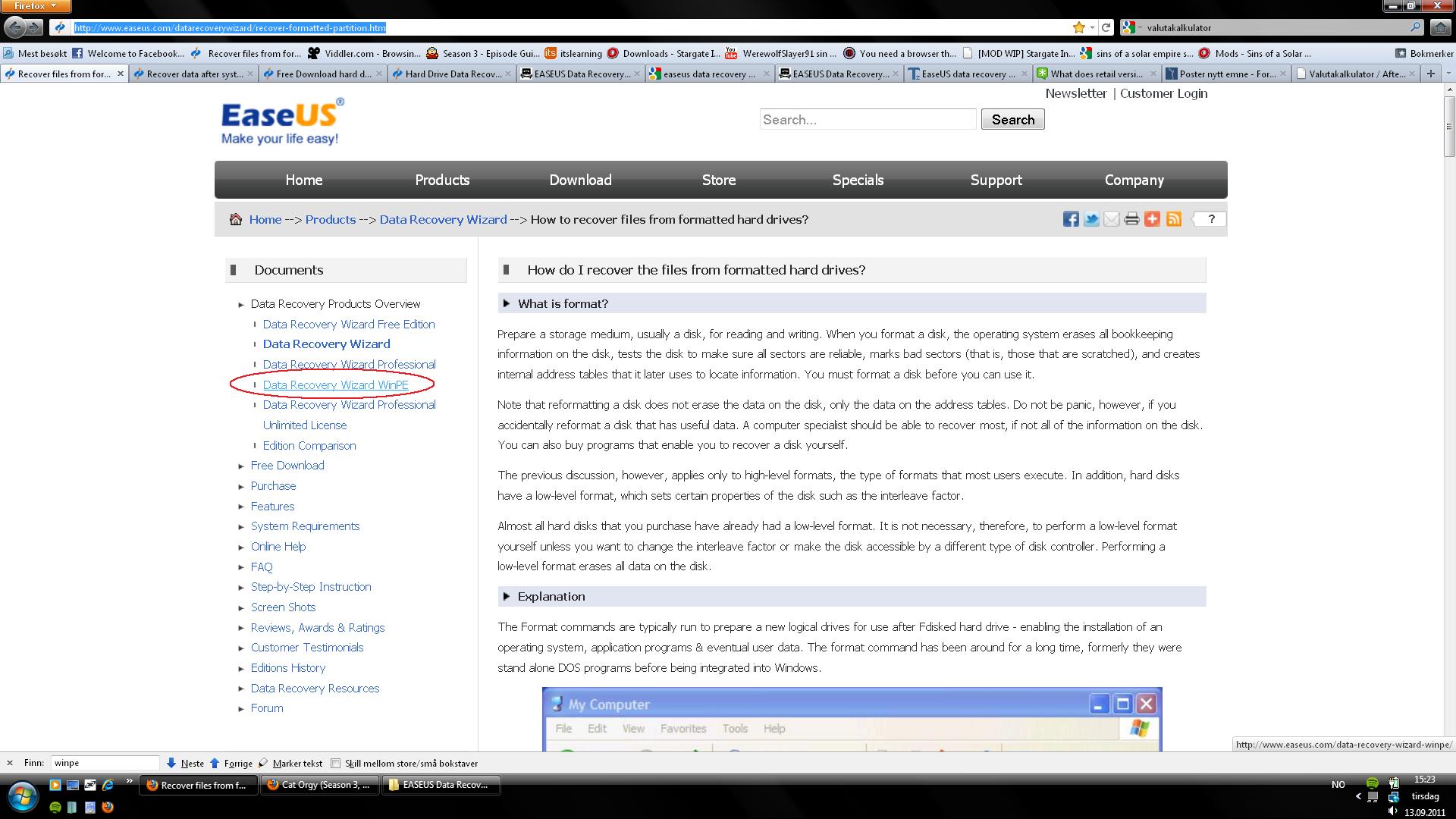Image resolution: width=1456 pixels, height=819 pixels.
Task: Open the Products navigation menu
Action: point(442,180)
